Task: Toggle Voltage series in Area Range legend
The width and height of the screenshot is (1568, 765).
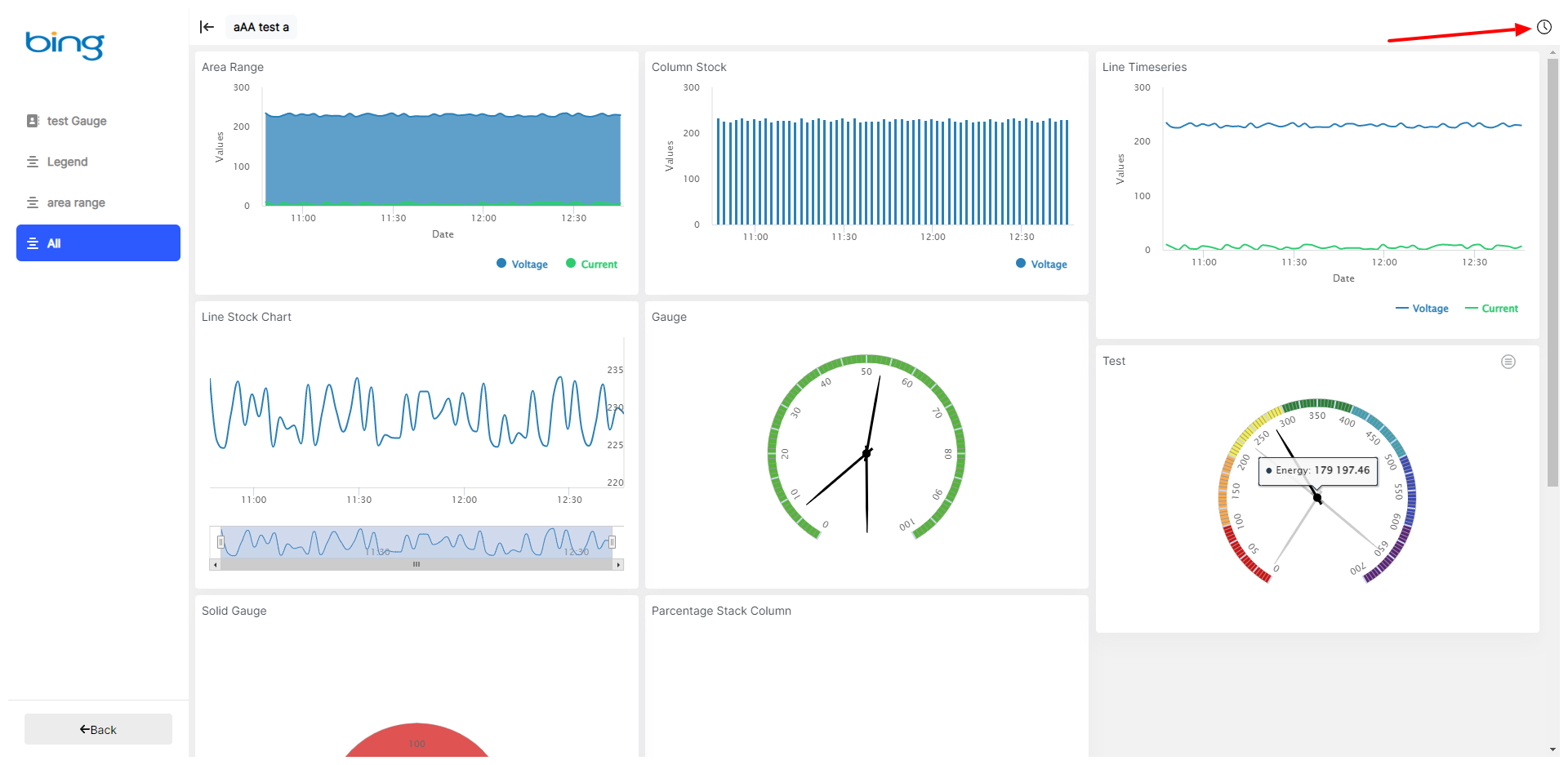Action: pos(523,264)
